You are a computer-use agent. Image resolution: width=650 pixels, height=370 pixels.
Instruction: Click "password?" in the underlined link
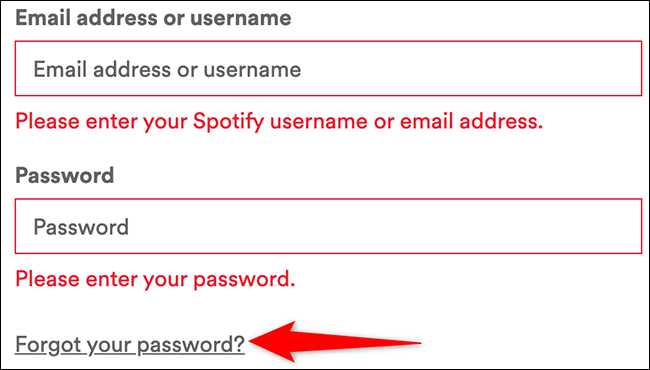pyautogui.click(x=191, y=345)
